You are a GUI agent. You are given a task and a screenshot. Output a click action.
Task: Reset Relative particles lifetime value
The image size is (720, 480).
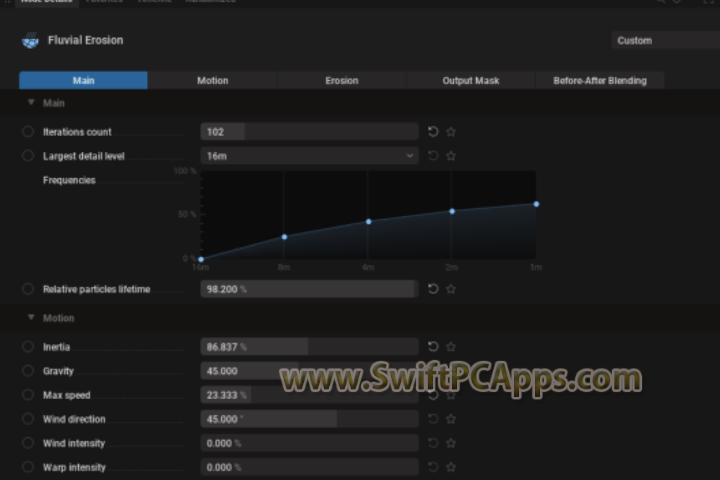(x=433, y=289)
